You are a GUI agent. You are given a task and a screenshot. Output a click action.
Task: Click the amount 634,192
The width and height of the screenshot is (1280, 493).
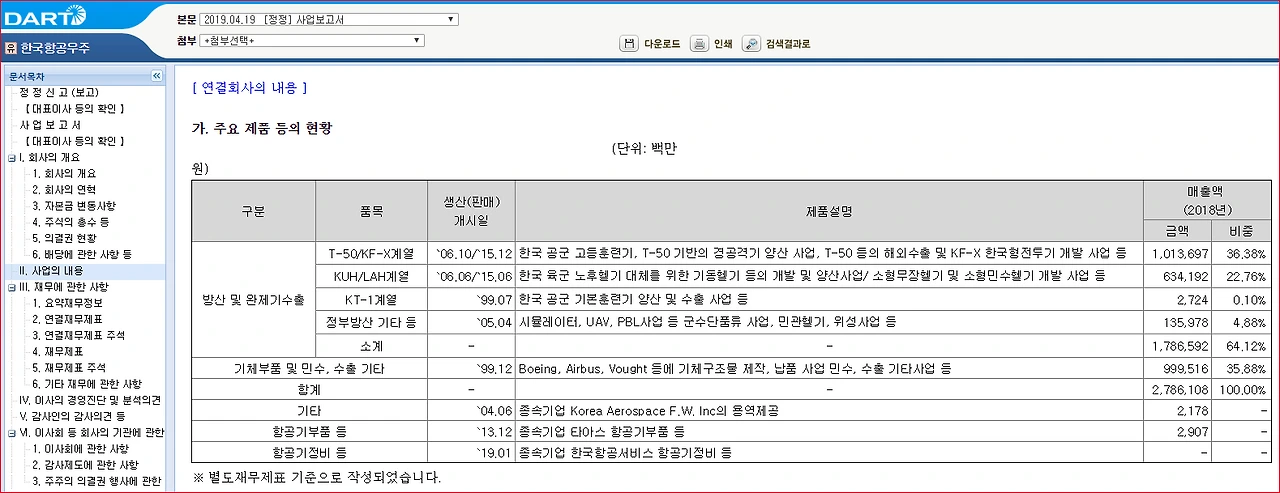tap(1186, 276)
